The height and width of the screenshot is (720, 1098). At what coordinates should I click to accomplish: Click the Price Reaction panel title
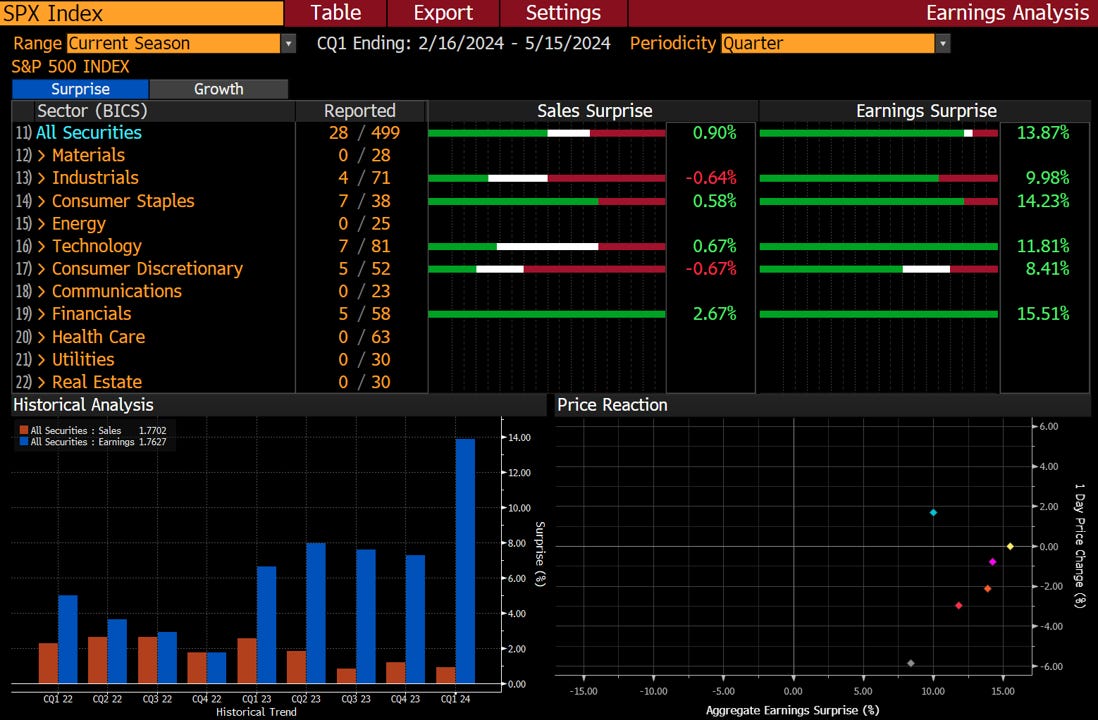[x=612, y=405]
